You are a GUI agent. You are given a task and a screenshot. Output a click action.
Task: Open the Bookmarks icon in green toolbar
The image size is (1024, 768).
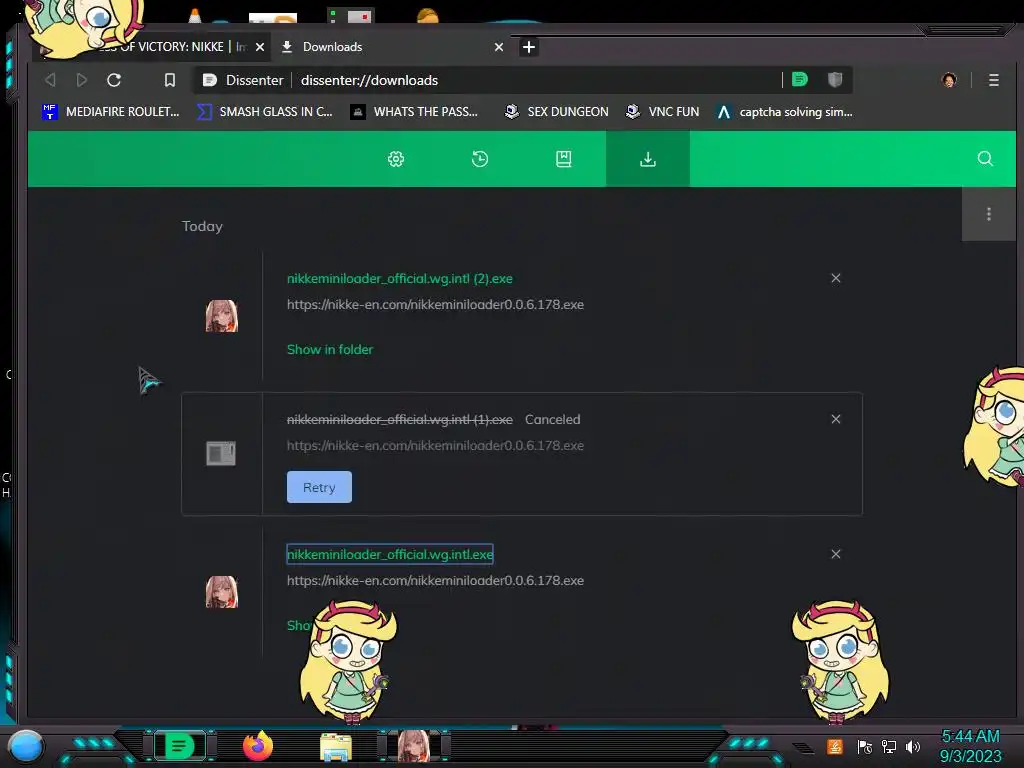(564, 159)
